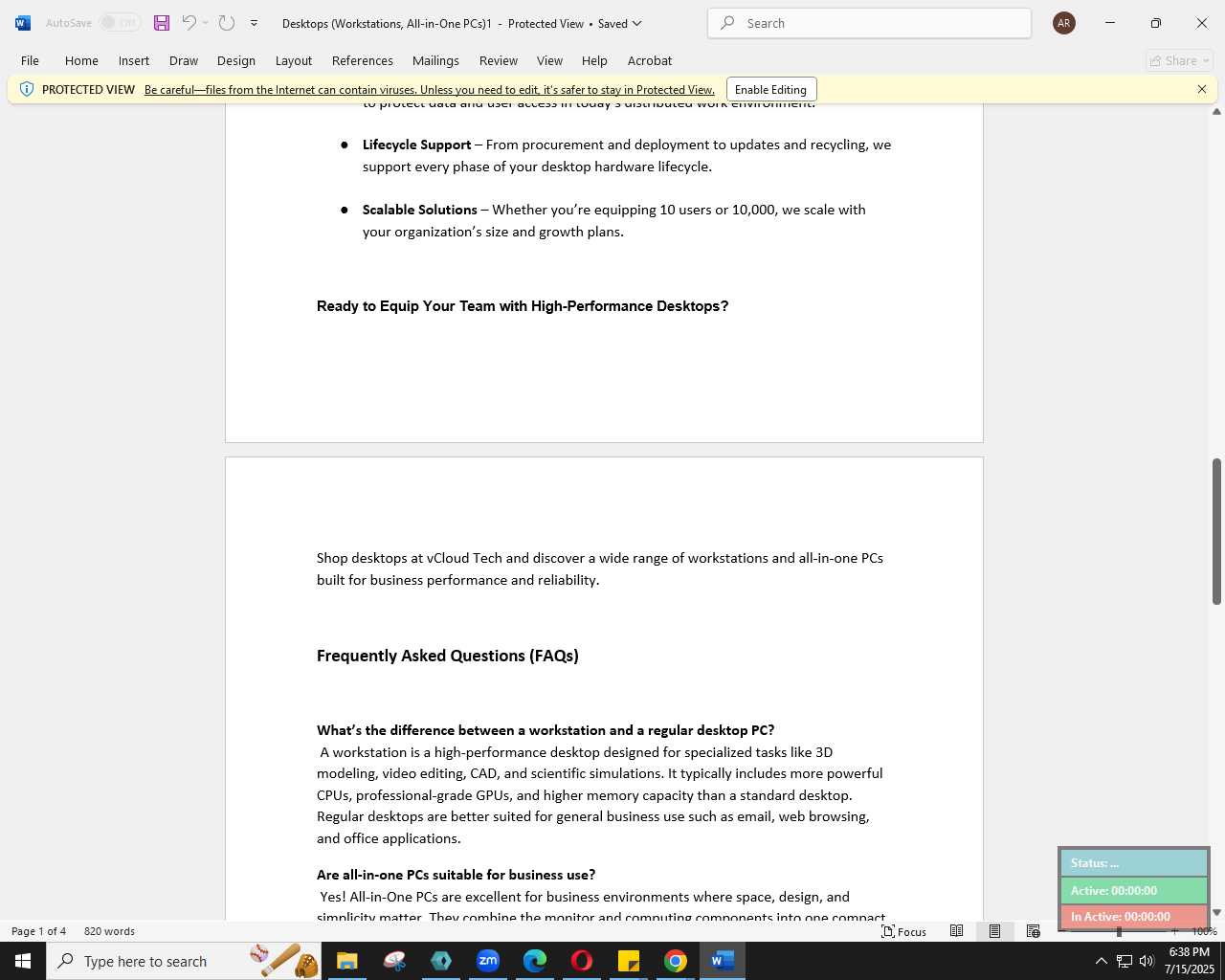Image resolution: width=1225 pixels, height=980 pixels.
Task: Open the Draw tab
Action: [184, 60]
